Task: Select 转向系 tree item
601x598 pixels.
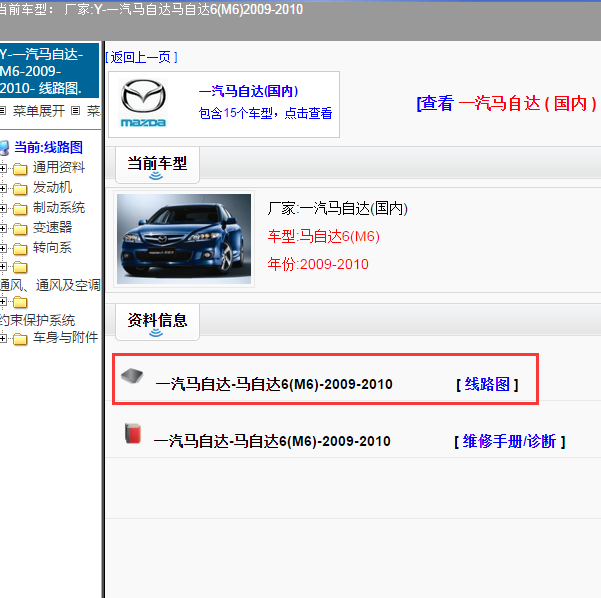Action: pos(52,248)
